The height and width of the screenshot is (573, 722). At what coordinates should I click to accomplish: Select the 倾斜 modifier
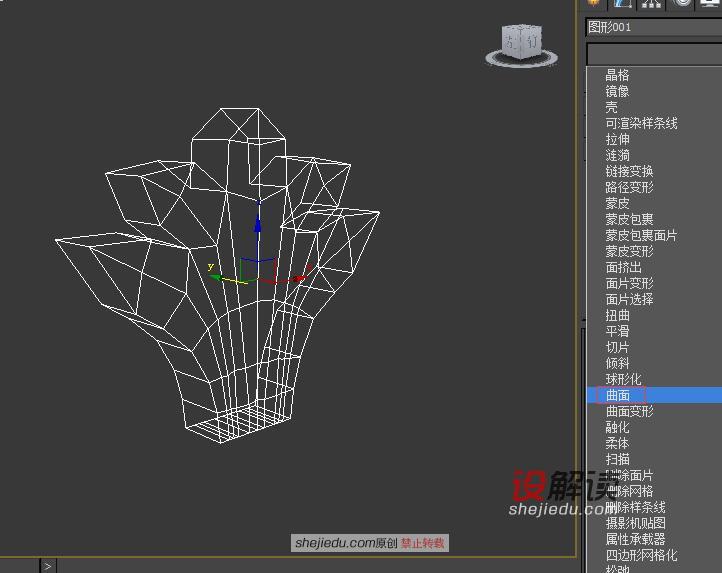617,363
